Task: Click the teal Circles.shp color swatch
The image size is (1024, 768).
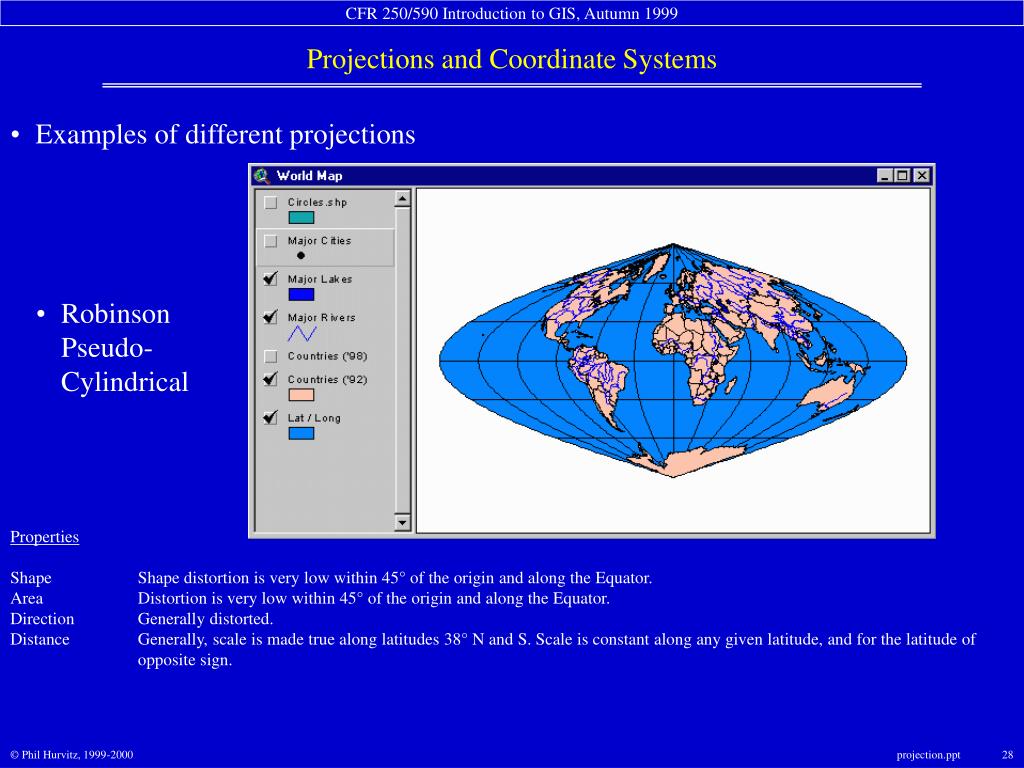Action: 301,217
